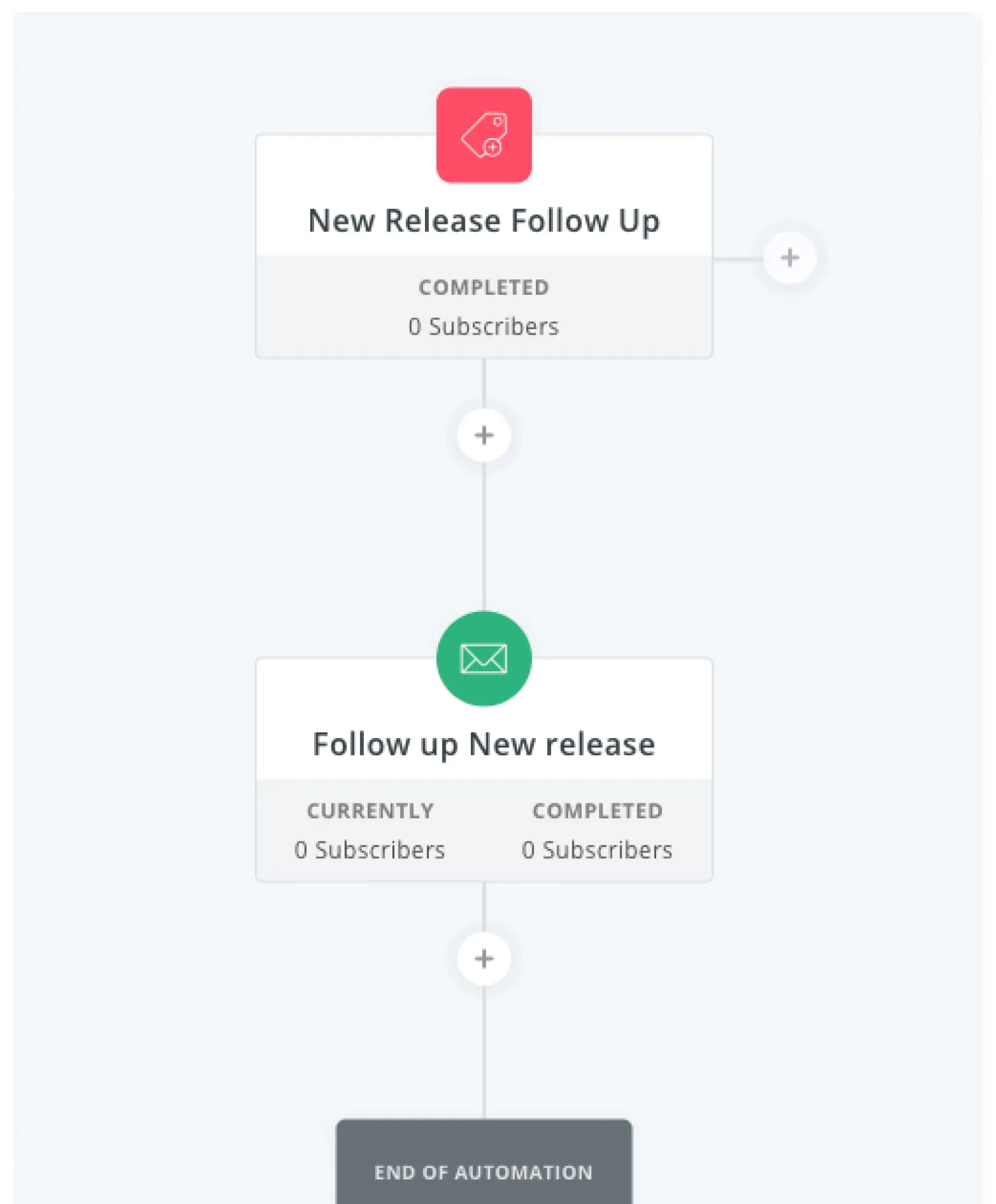Open trigger settings via the tag icon
Image resolution: width=996 pixels, height=1204 pixels.
tap(484, 133)
